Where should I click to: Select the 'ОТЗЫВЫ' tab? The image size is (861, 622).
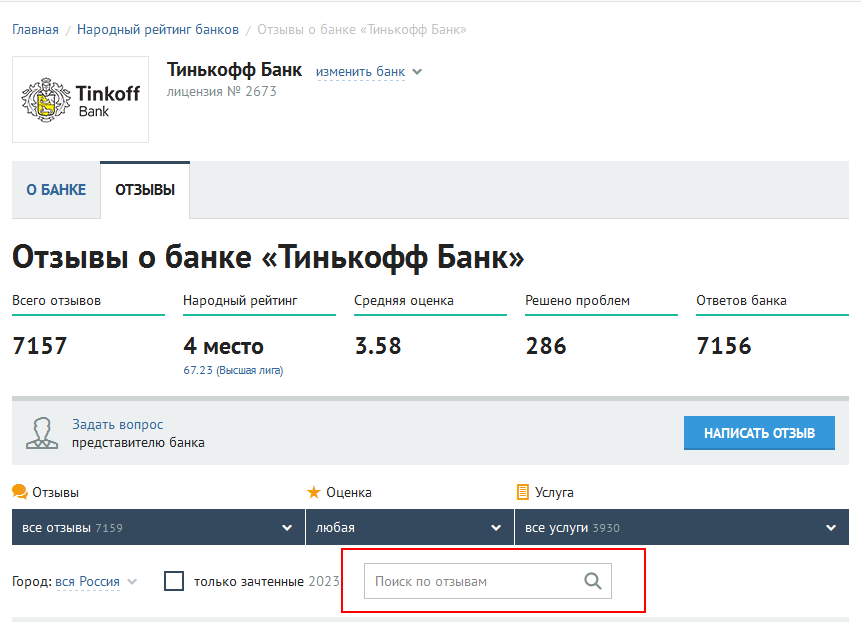click(x=145, y=190)
